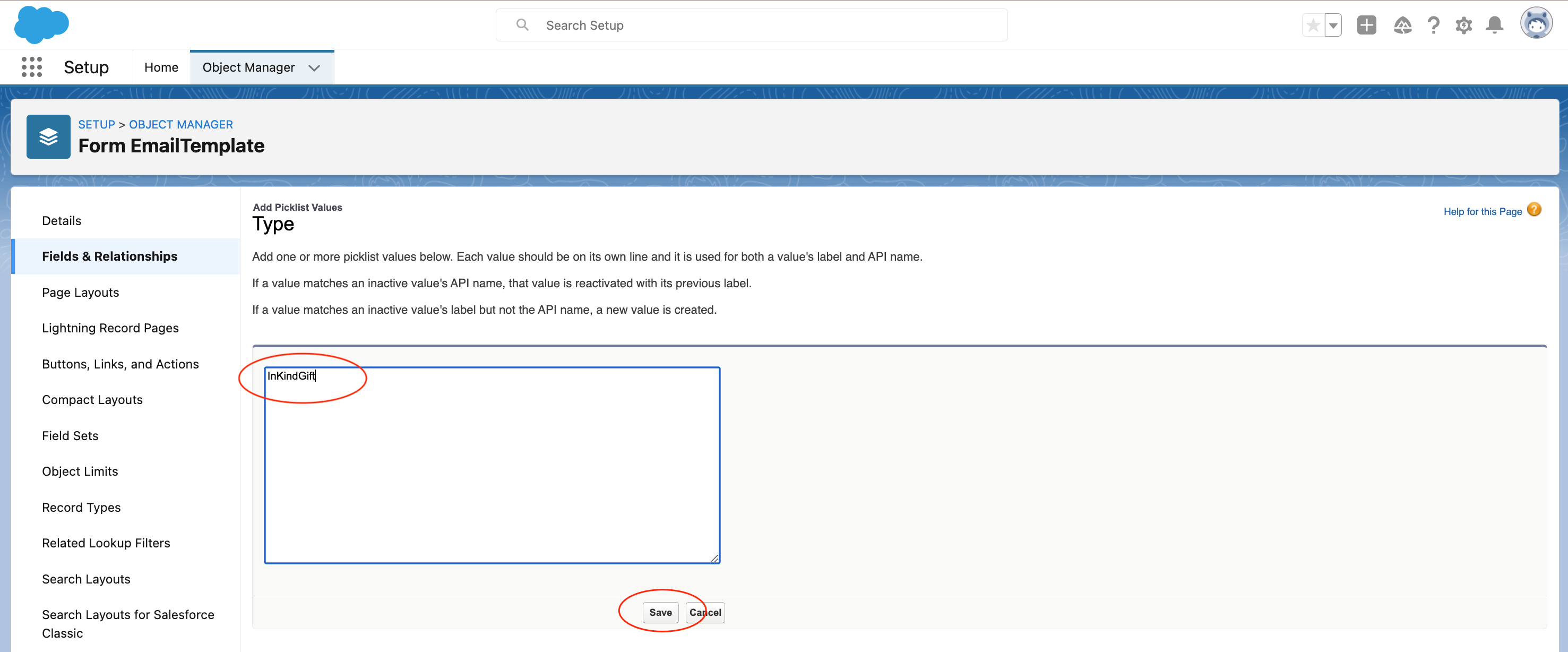
Task: Click the Favorites star icon
Action: (1313, 25)
